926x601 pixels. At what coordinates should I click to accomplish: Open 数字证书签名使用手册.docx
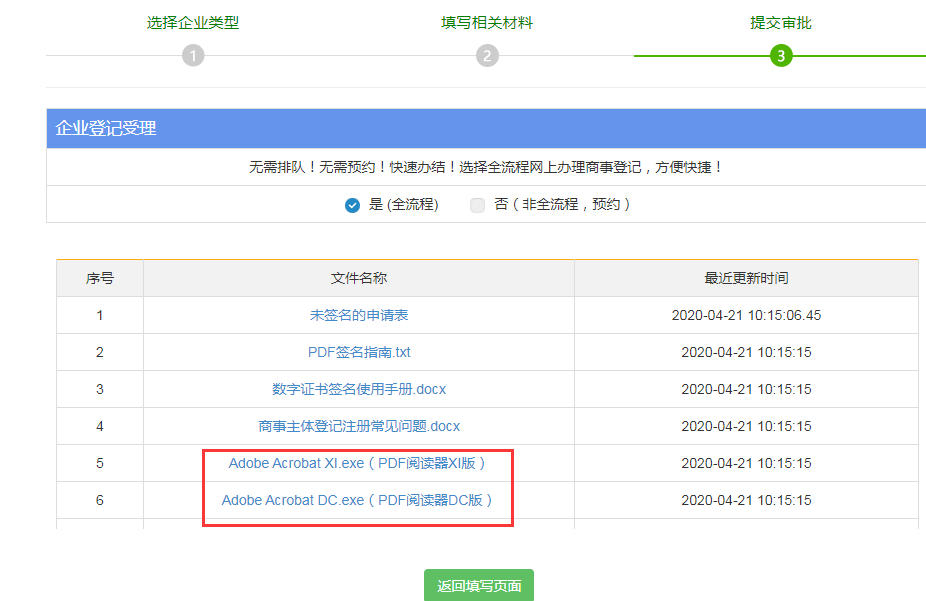click(359, 389)
